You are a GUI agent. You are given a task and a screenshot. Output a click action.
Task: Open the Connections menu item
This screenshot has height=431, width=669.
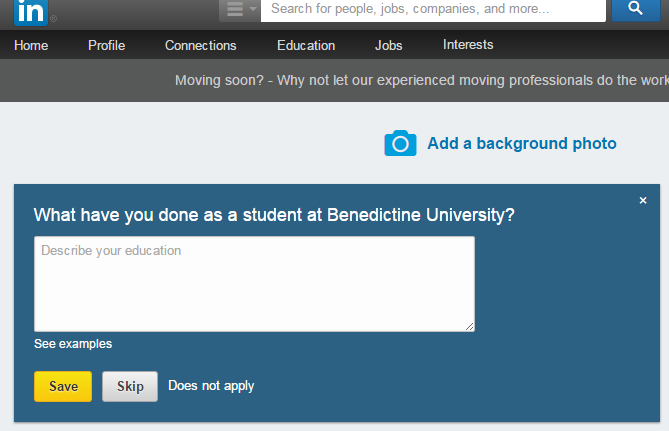point(201,45)
